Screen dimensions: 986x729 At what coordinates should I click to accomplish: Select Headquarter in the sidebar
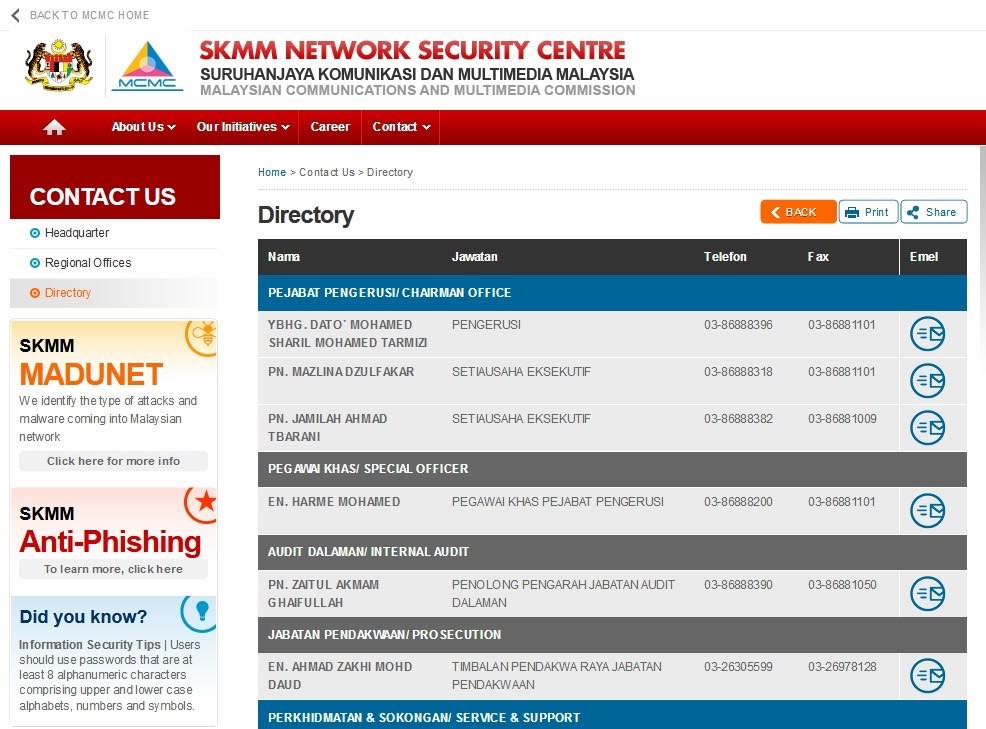[x=77, y=233]
